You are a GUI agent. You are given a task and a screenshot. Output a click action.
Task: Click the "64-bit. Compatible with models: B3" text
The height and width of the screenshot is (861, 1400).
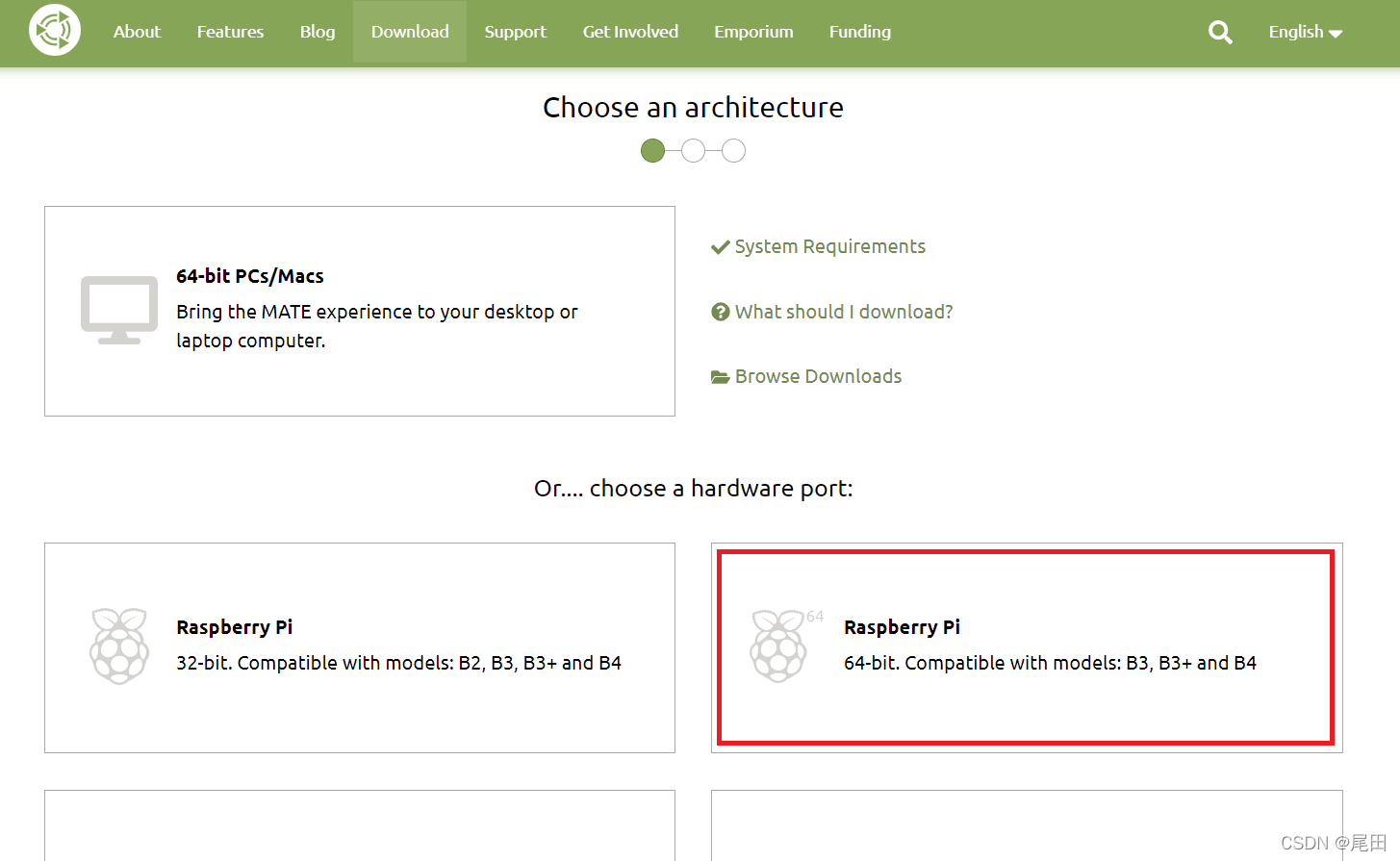[1050, 663]
